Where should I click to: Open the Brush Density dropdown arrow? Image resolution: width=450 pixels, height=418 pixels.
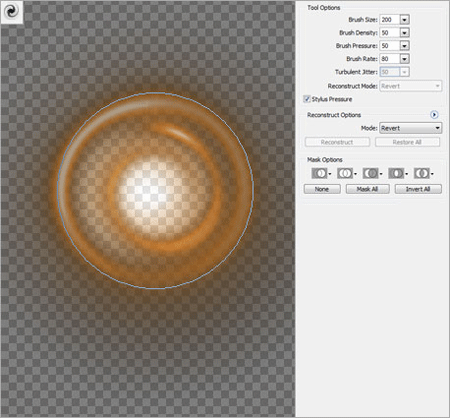tap(404, 33)
